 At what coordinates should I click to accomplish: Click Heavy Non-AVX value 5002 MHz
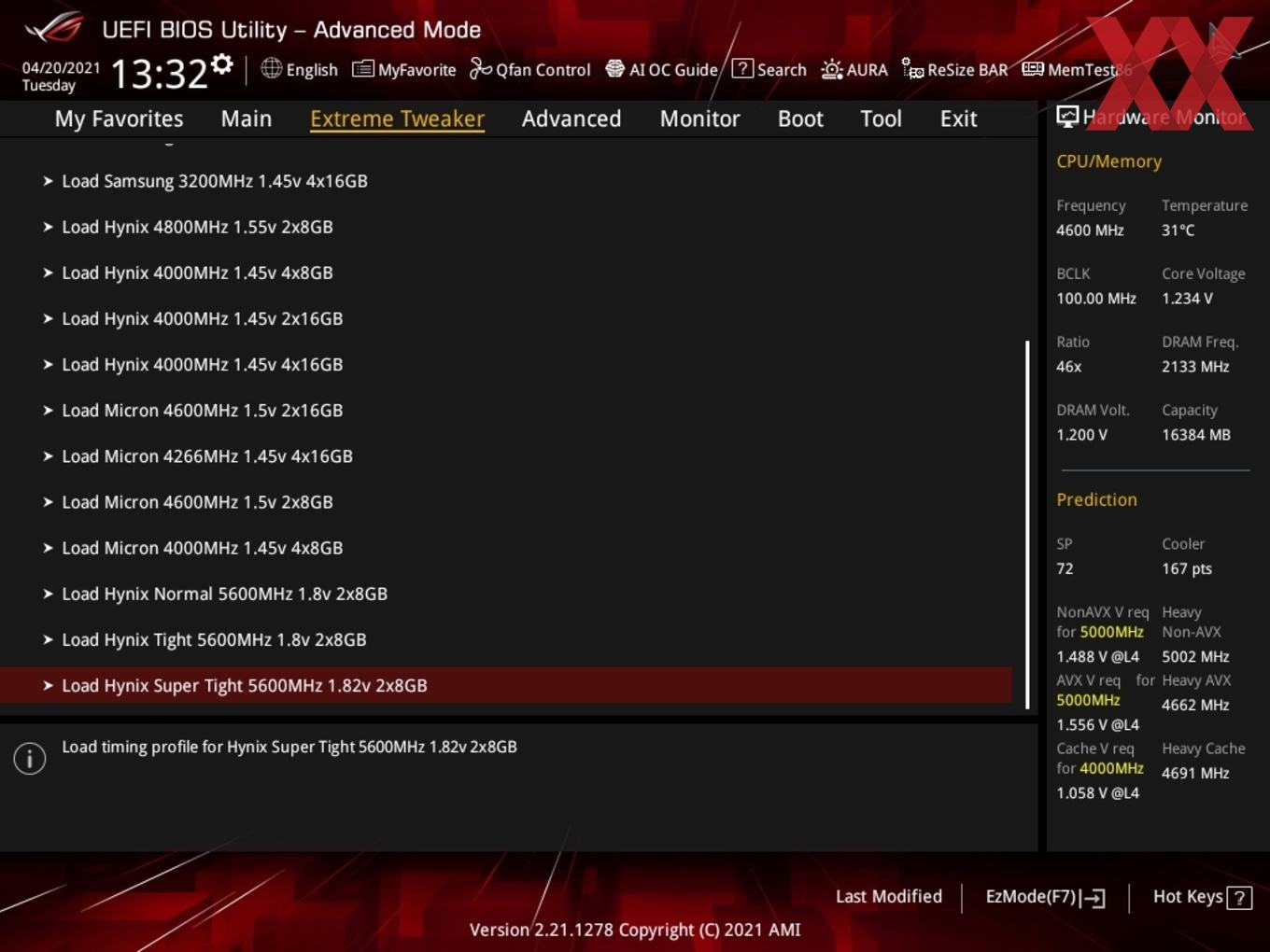(1195, 656)
